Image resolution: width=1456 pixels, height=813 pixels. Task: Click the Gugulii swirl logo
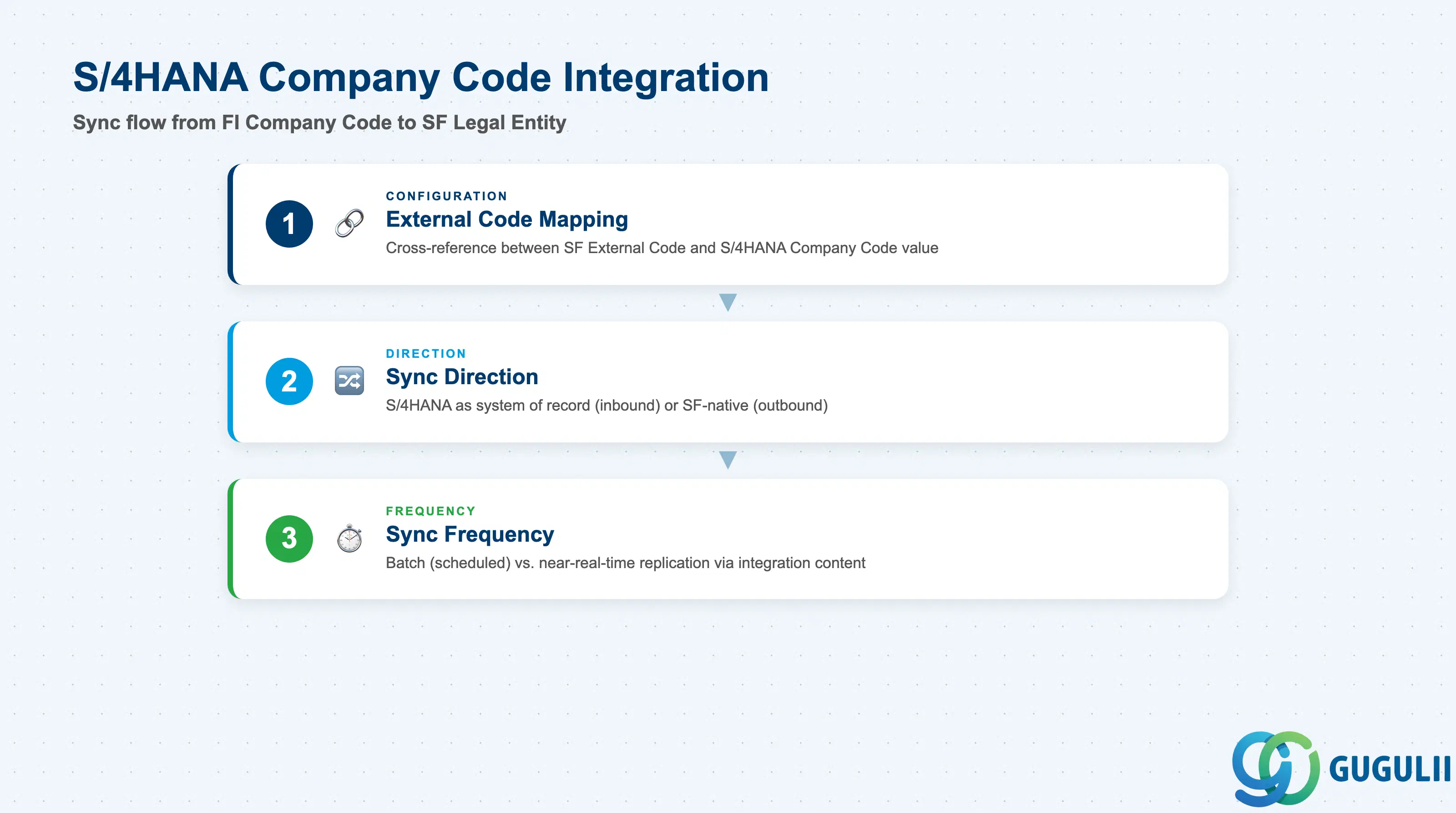1276,768
